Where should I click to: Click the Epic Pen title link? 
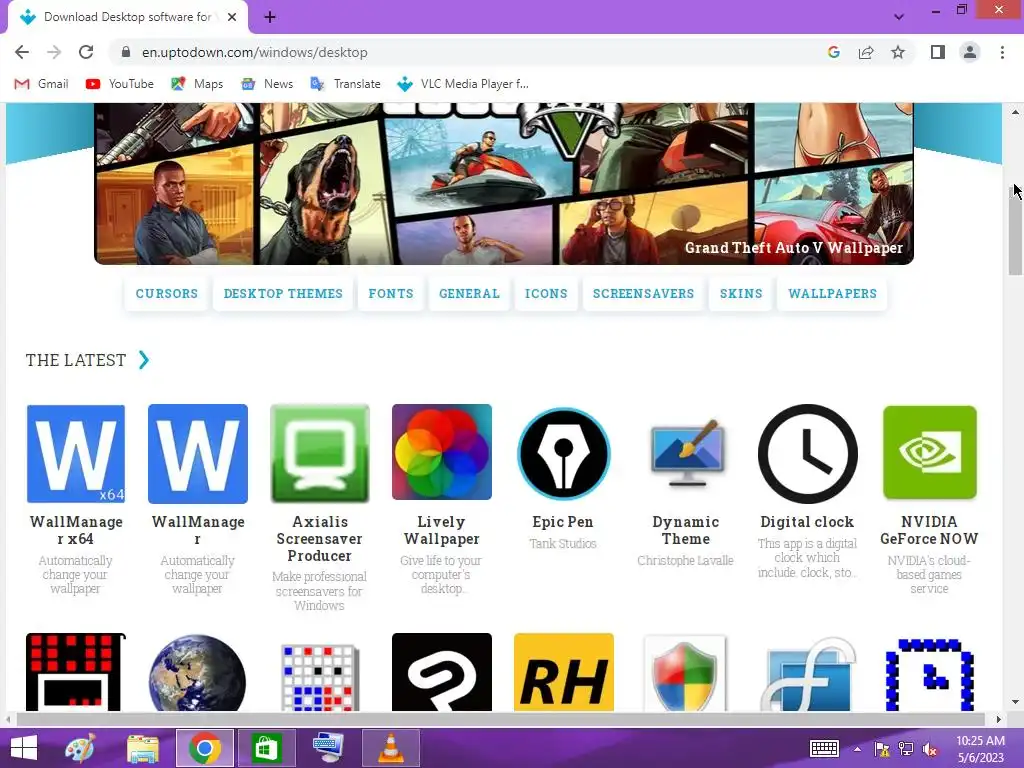(563, 522)
